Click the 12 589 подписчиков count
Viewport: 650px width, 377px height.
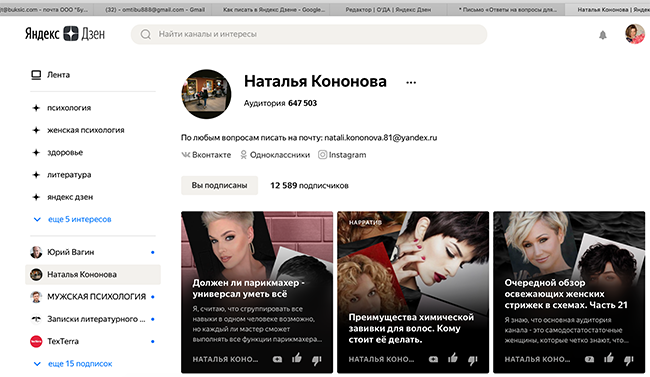click(309, 186)
